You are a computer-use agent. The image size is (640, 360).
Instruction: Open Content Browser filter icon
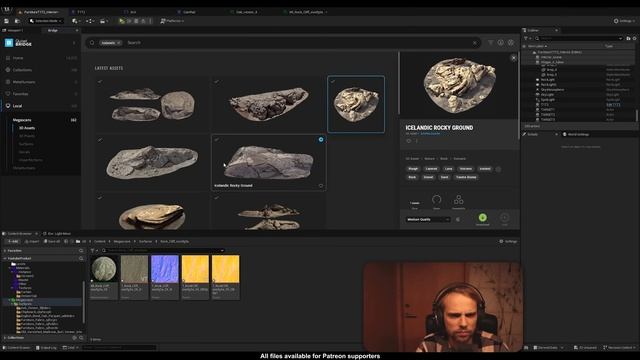click(x=93, y=251)
